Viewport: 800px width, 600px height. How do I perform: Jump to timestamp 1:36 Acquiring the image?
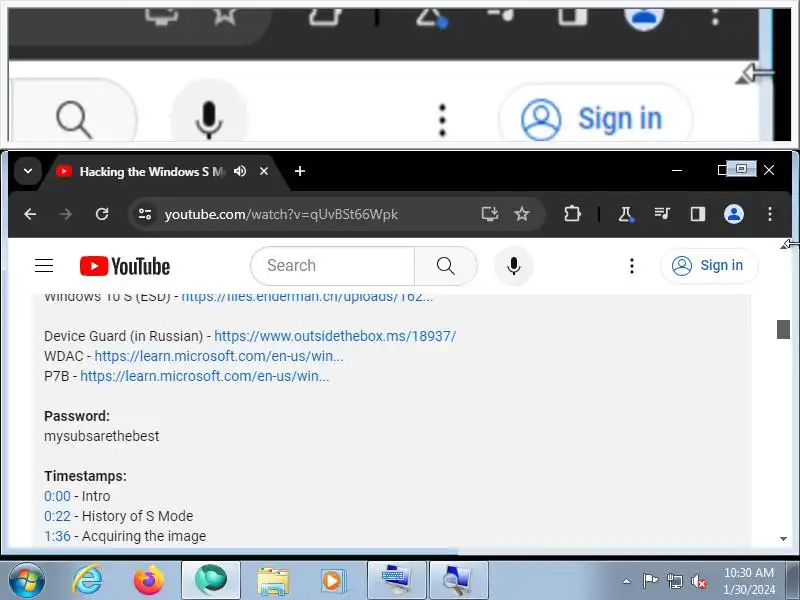(x=57, y=536)
